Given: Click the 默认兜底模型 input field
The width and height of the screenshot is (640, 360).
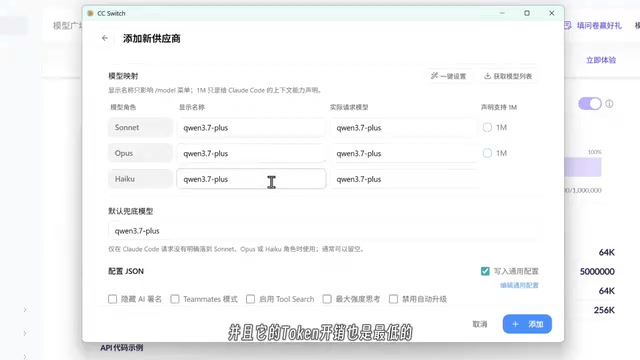Looking at the screenshot, I should [324, 231].
